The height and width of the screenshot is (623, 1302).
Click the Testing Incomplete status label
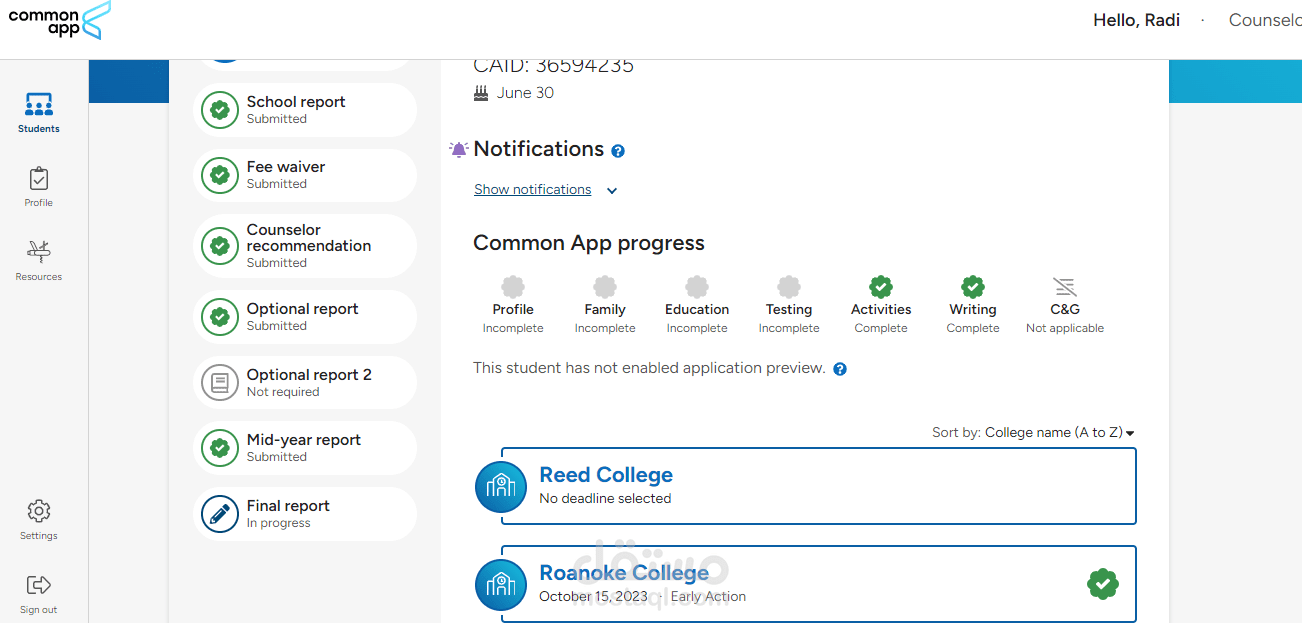tap(789, 329)
